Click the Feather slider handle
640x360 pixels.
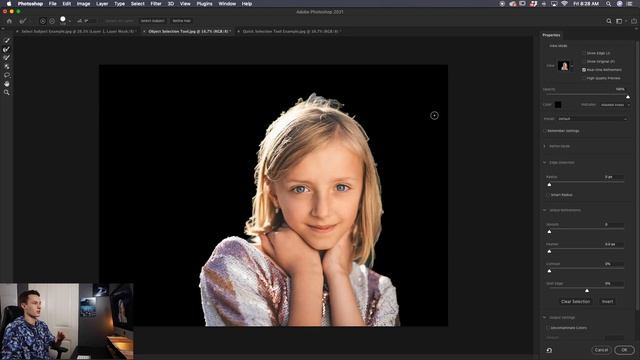click(549, 251)
